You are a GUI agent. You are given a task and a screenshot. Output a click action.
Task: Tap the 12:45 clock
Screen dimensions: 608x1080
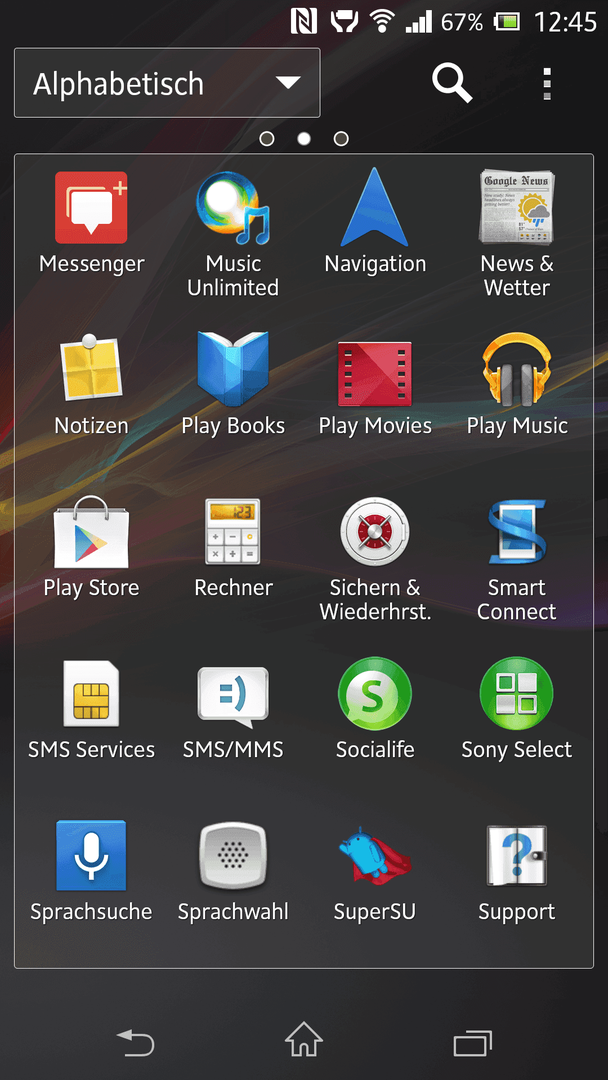point(565,21)
